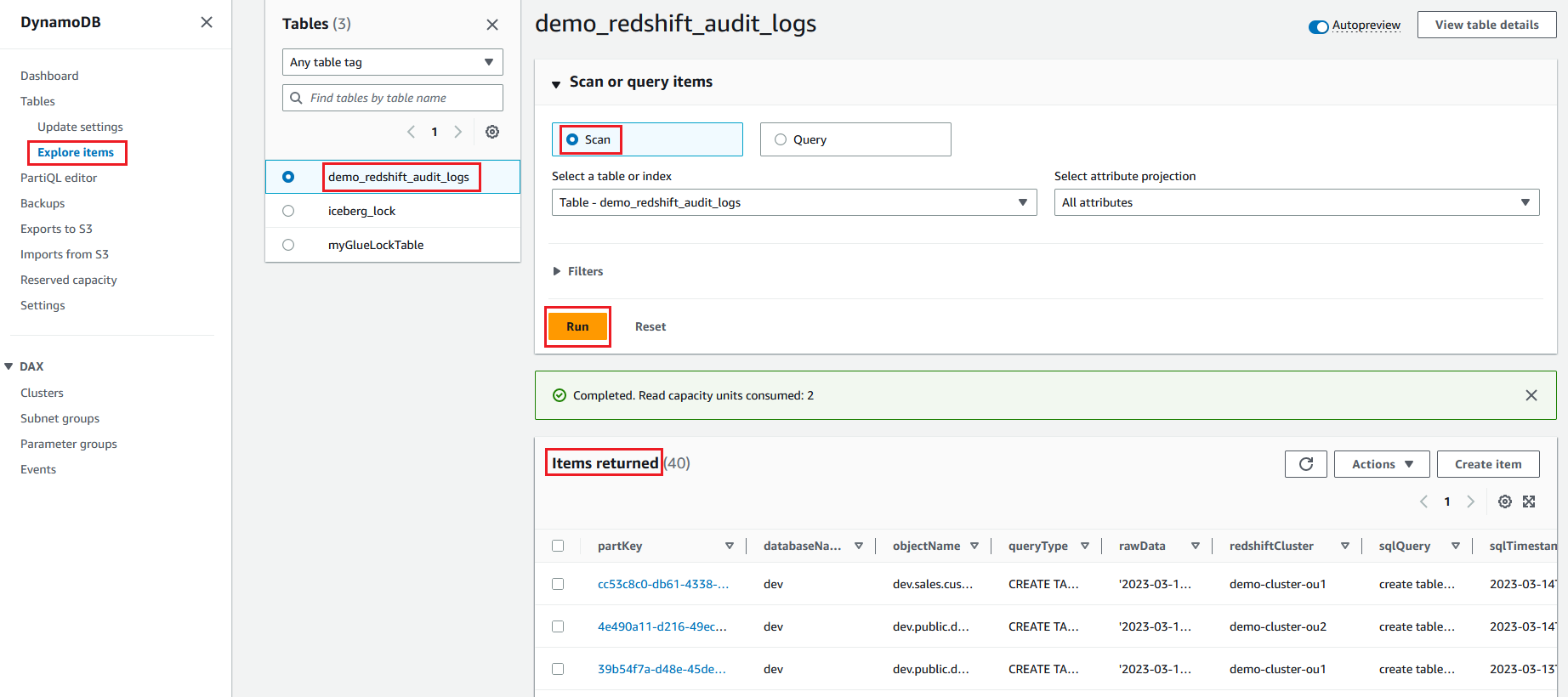The width and height of the screenshot is (1568, 697).
Task: Open Select a table or index dropdown
Action: [794, 202]
